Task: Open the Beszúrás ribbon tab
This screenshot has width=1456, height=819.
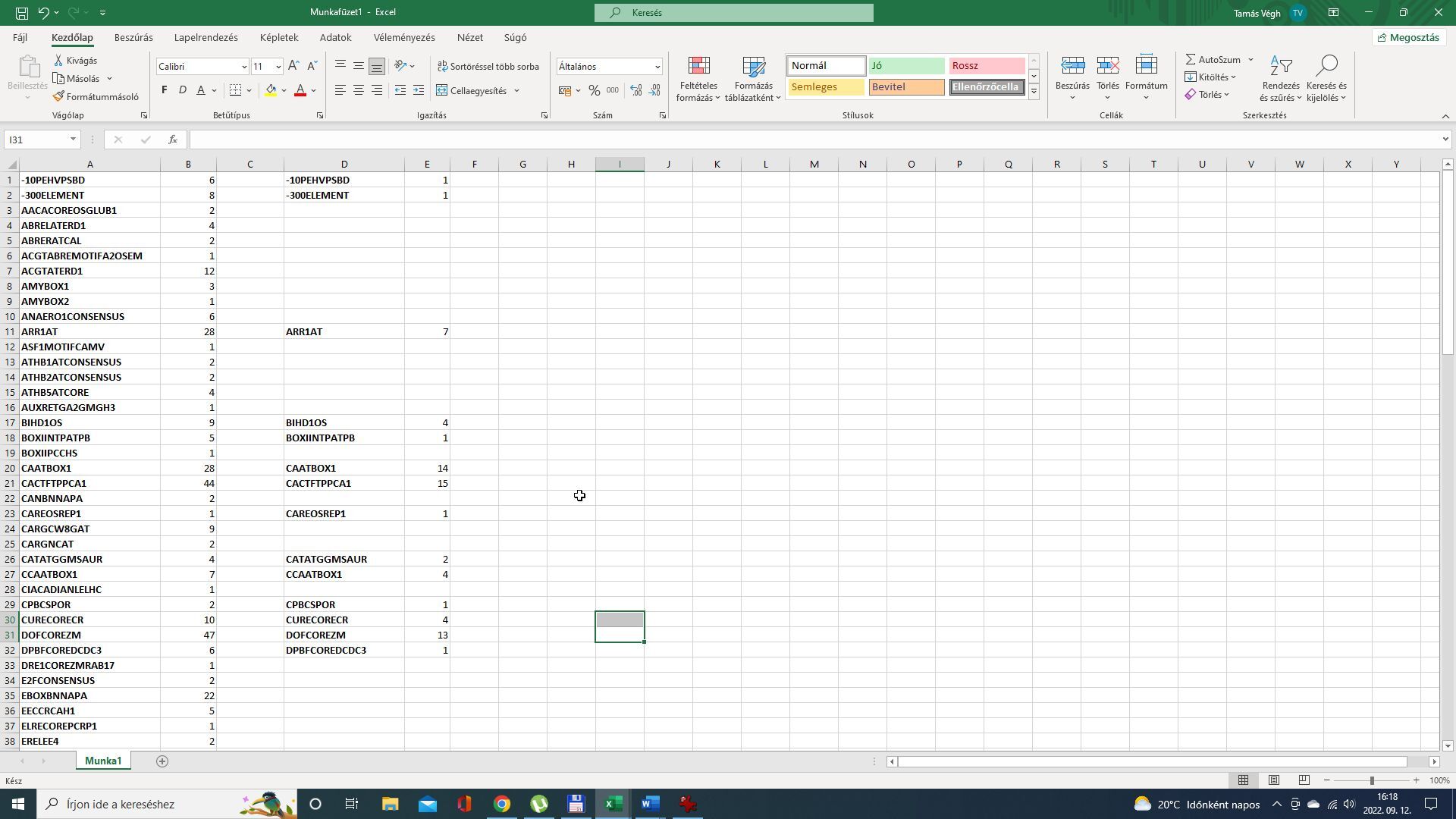Action: (x=133, y=37)
